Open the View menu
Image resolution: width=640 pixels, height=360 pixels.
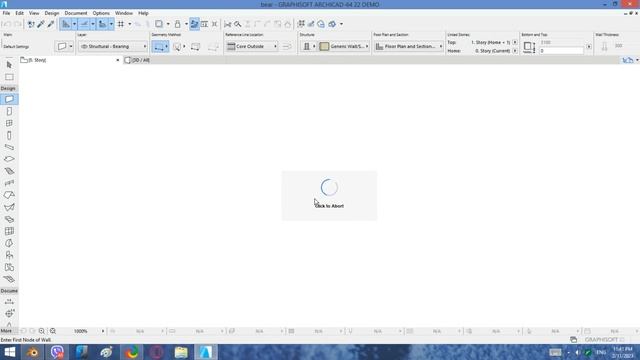coord(34,13)
